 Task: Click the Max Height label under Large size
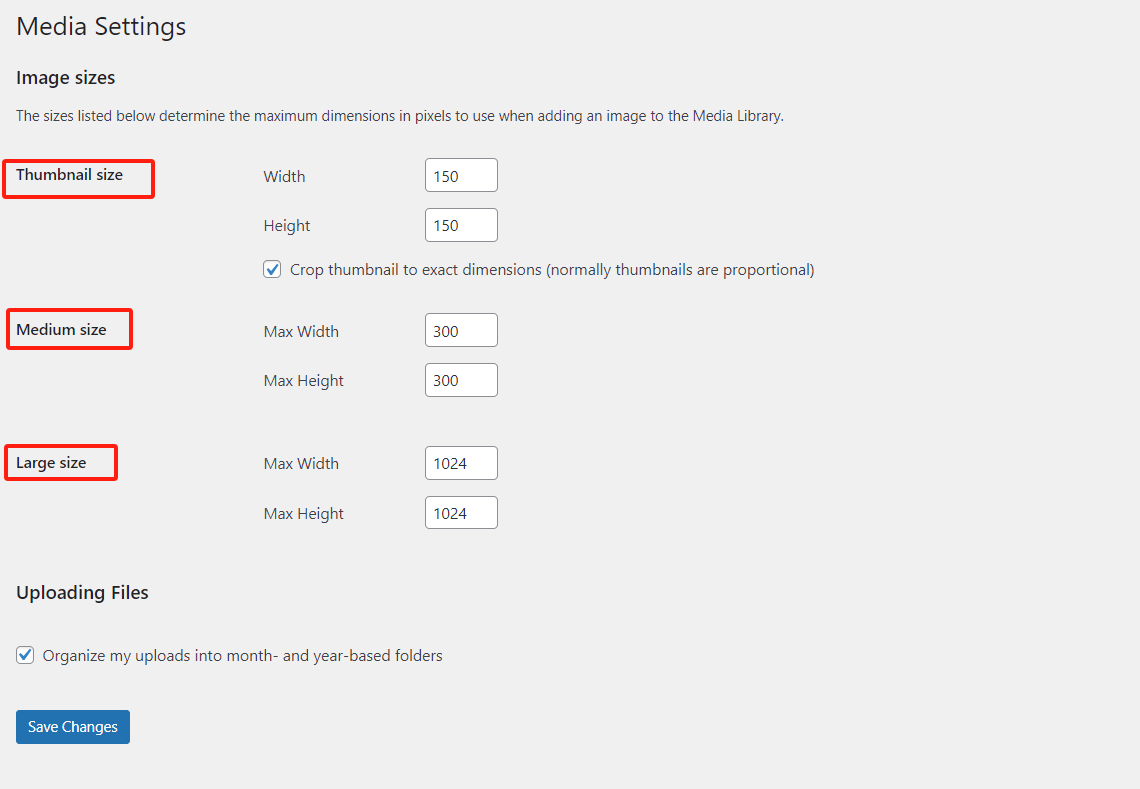304,514
